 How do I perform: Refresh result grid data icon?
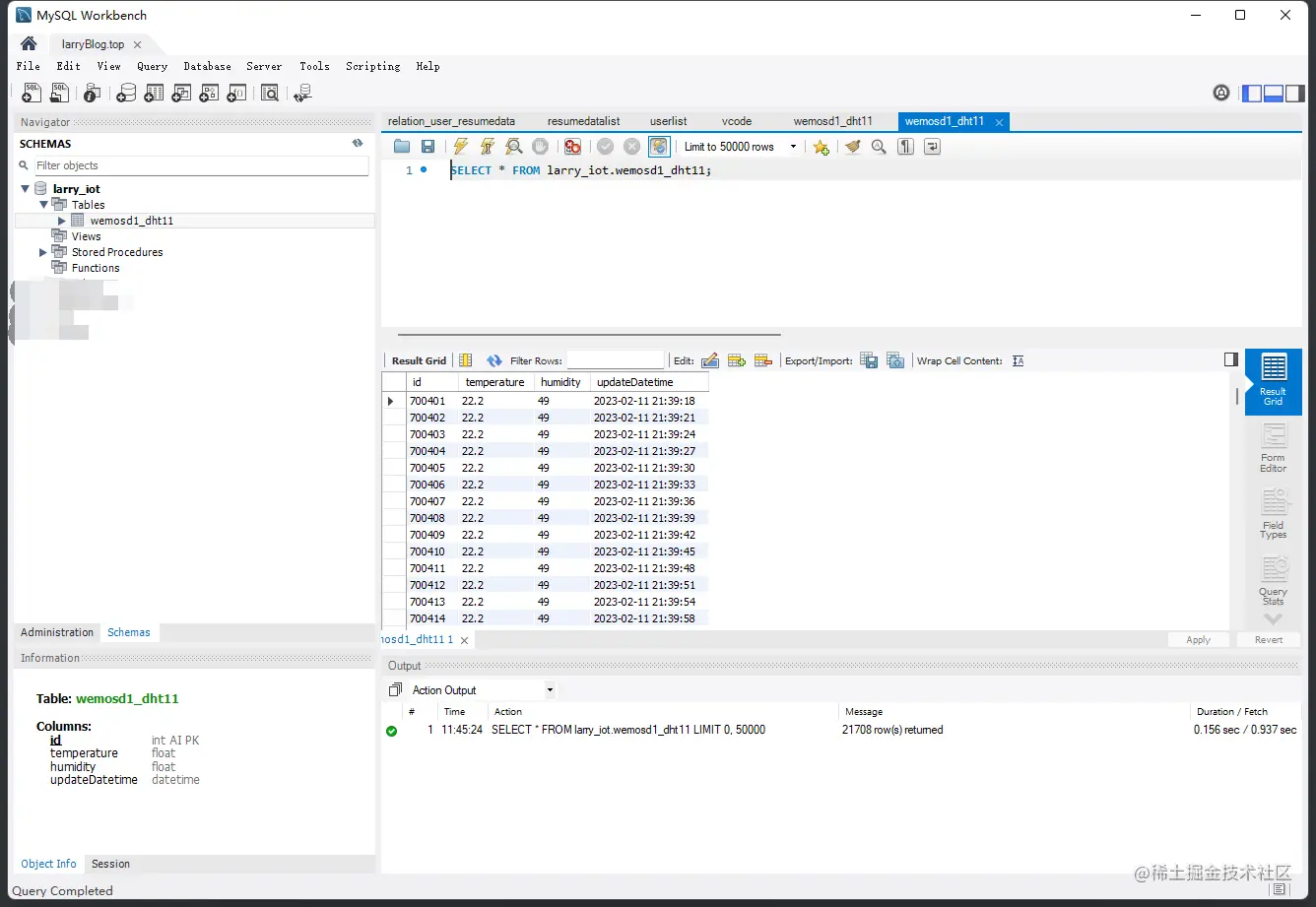(494, 360)
